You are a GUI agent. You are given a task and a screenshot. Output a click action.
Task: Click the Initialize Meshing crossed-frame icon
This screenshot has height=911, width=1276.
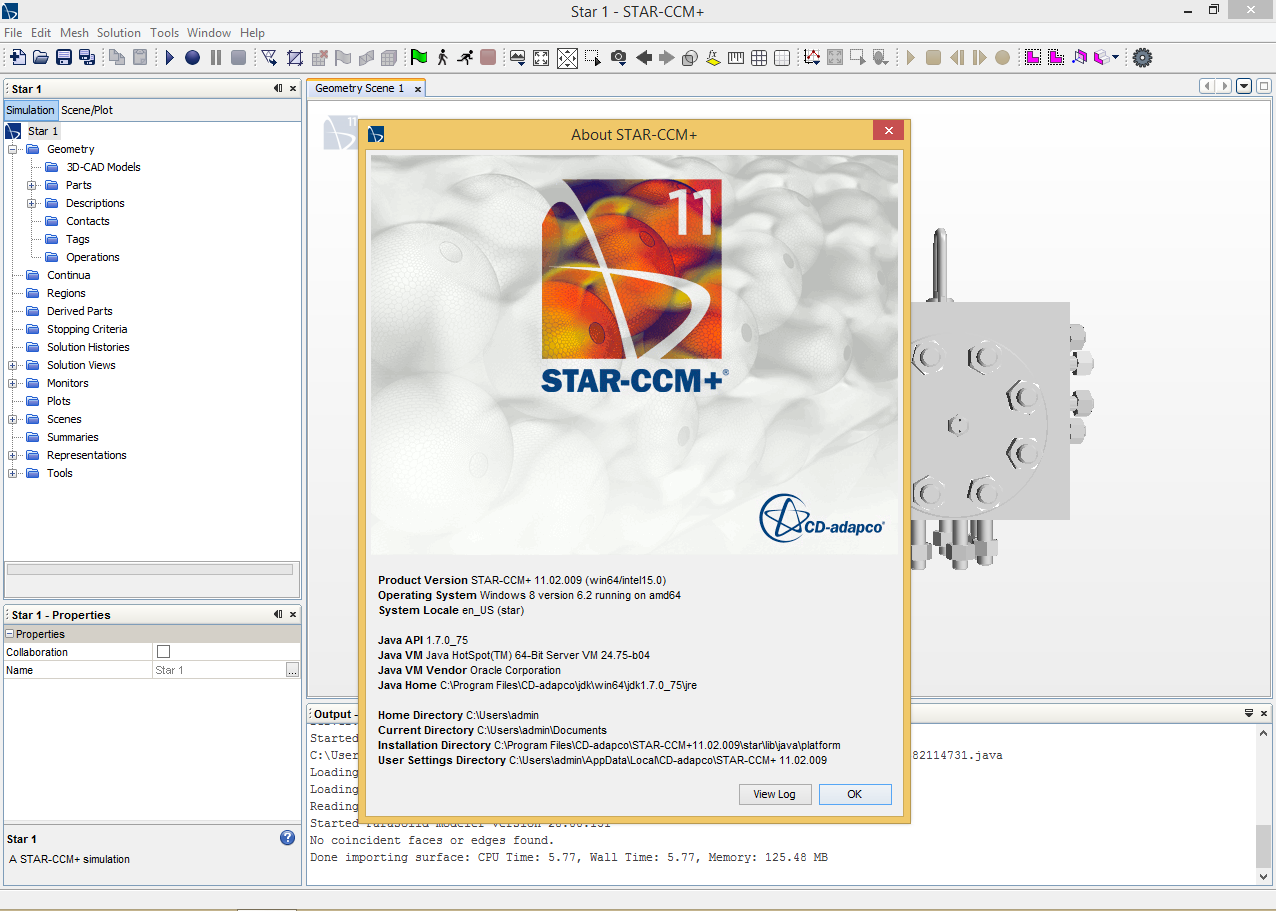click(295, 58)
